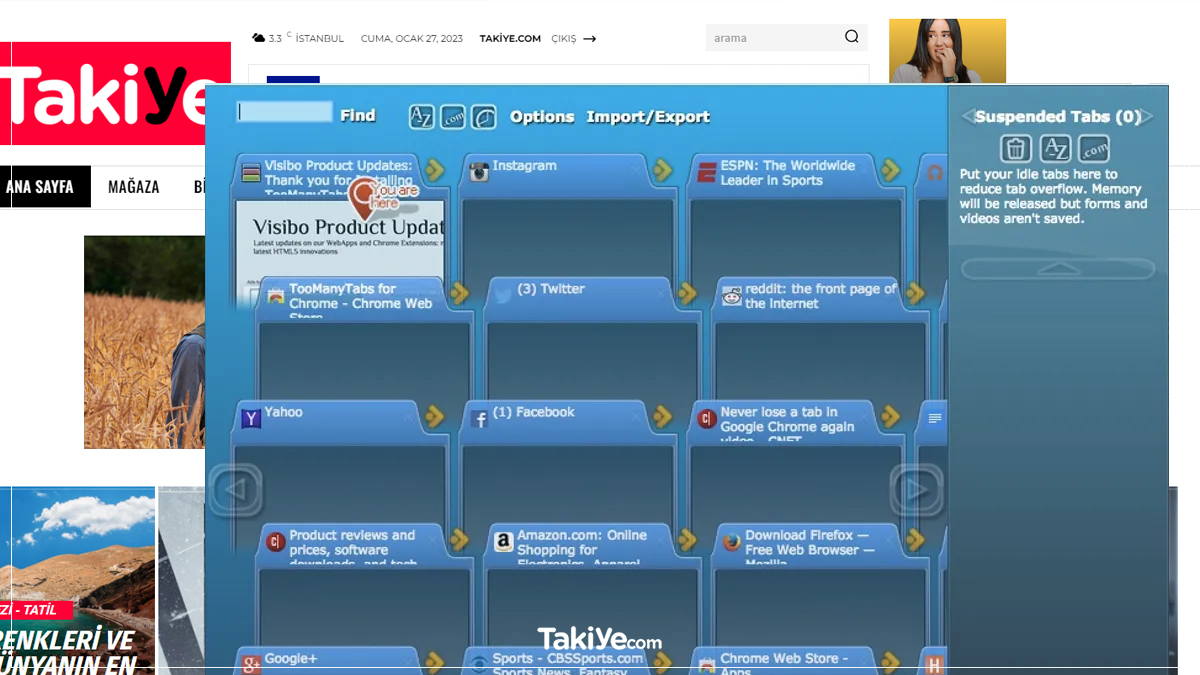Sort tabs by domain with main .com icon
1200x675 pixels.
(x=453, y=117)
